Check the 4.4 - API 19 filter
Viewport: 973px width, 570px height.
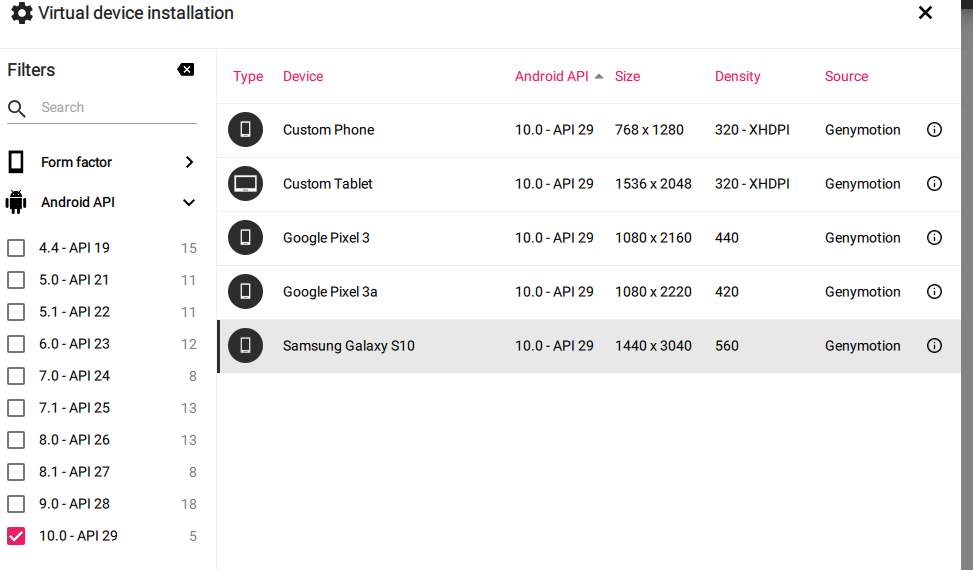(16, 248)
